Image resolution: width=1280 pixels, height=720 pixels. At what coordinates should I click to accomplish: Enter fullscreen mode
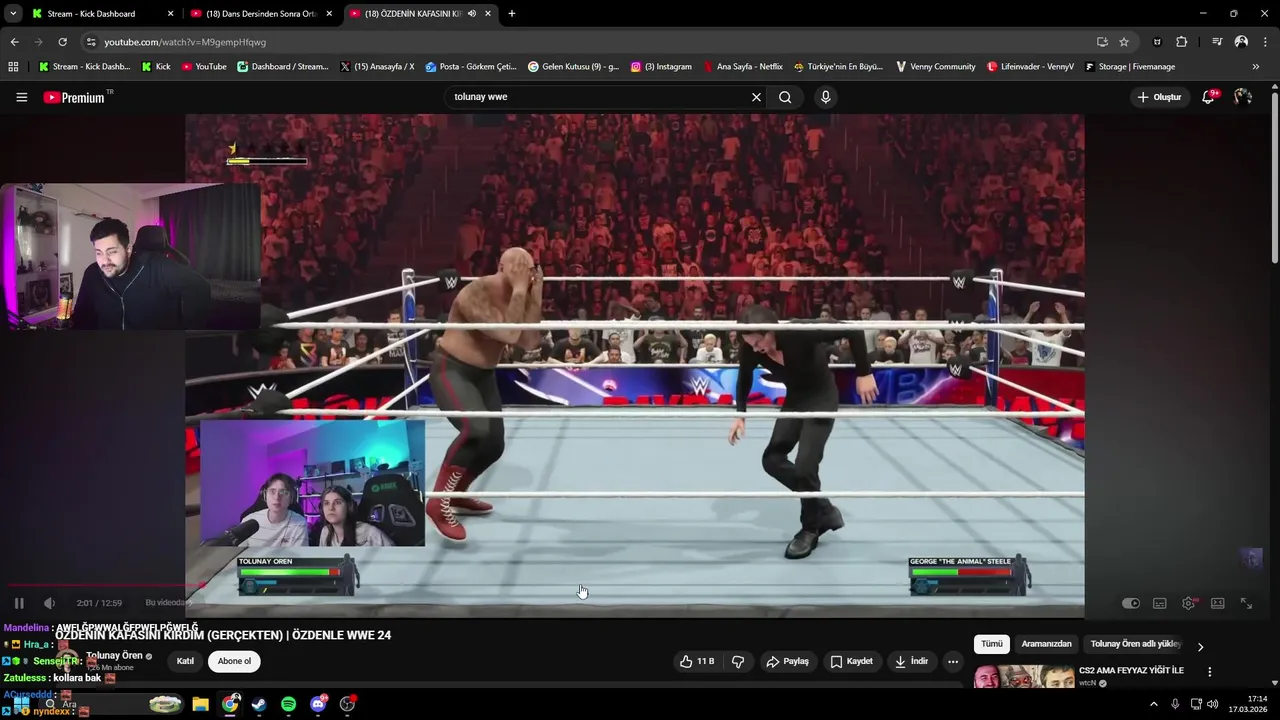click(1247, 603)
